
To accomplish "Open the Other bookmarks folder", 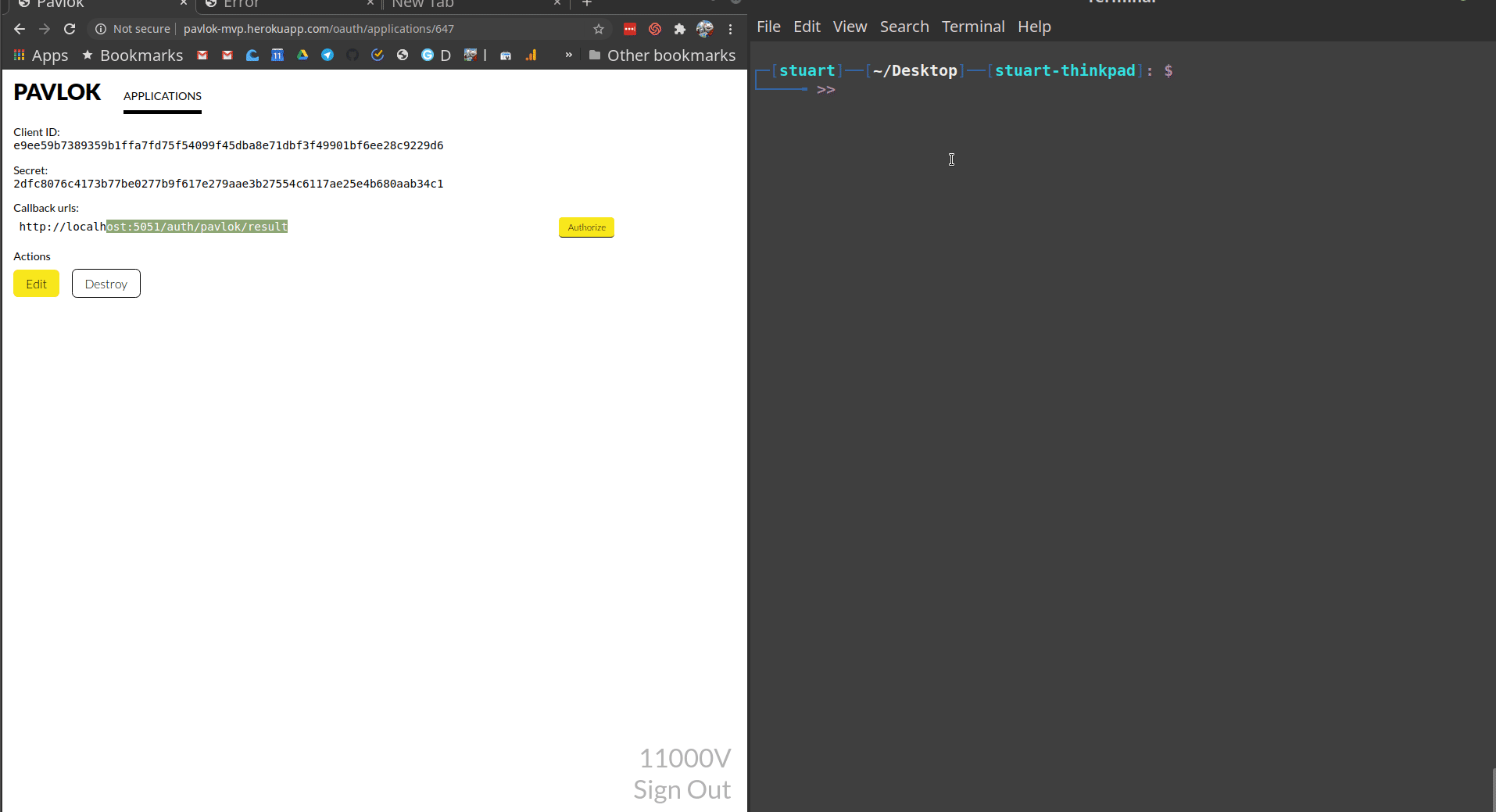I will click(662, 55).
